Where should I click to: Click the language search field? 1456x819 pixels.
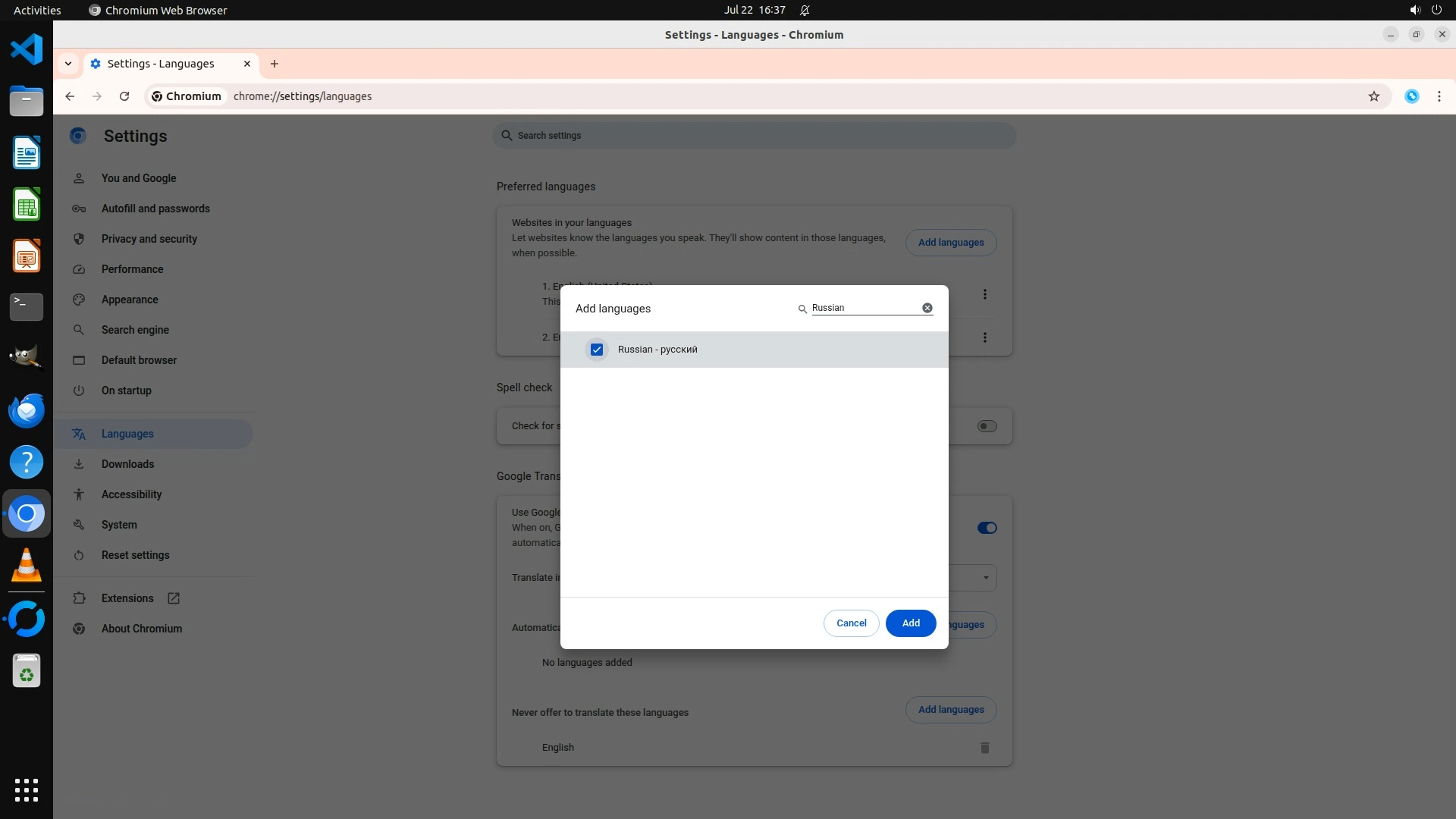[864, 308]
